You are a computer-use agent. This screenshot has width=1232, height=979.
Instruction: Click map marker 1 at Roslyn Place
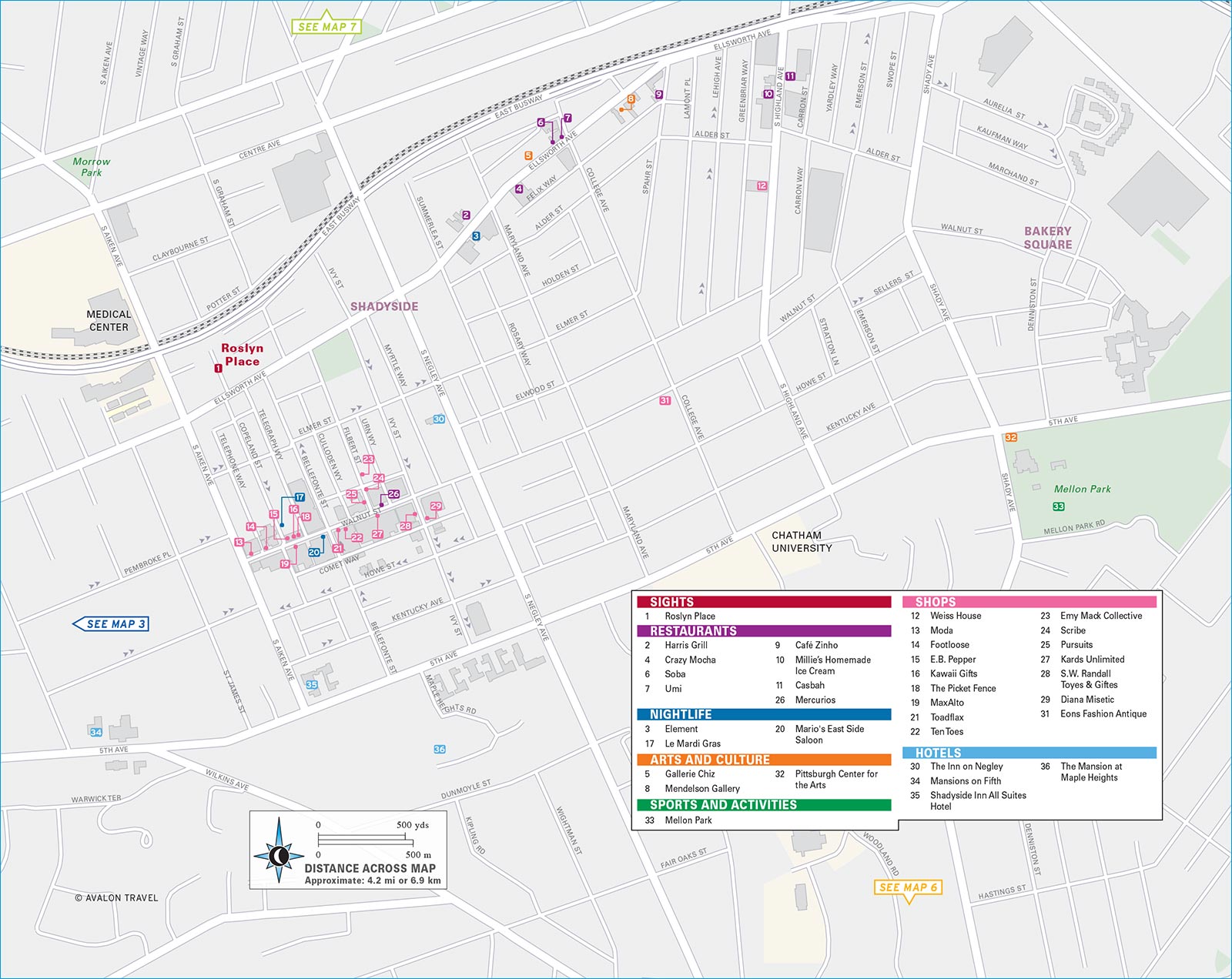click(x=219, y=369)
